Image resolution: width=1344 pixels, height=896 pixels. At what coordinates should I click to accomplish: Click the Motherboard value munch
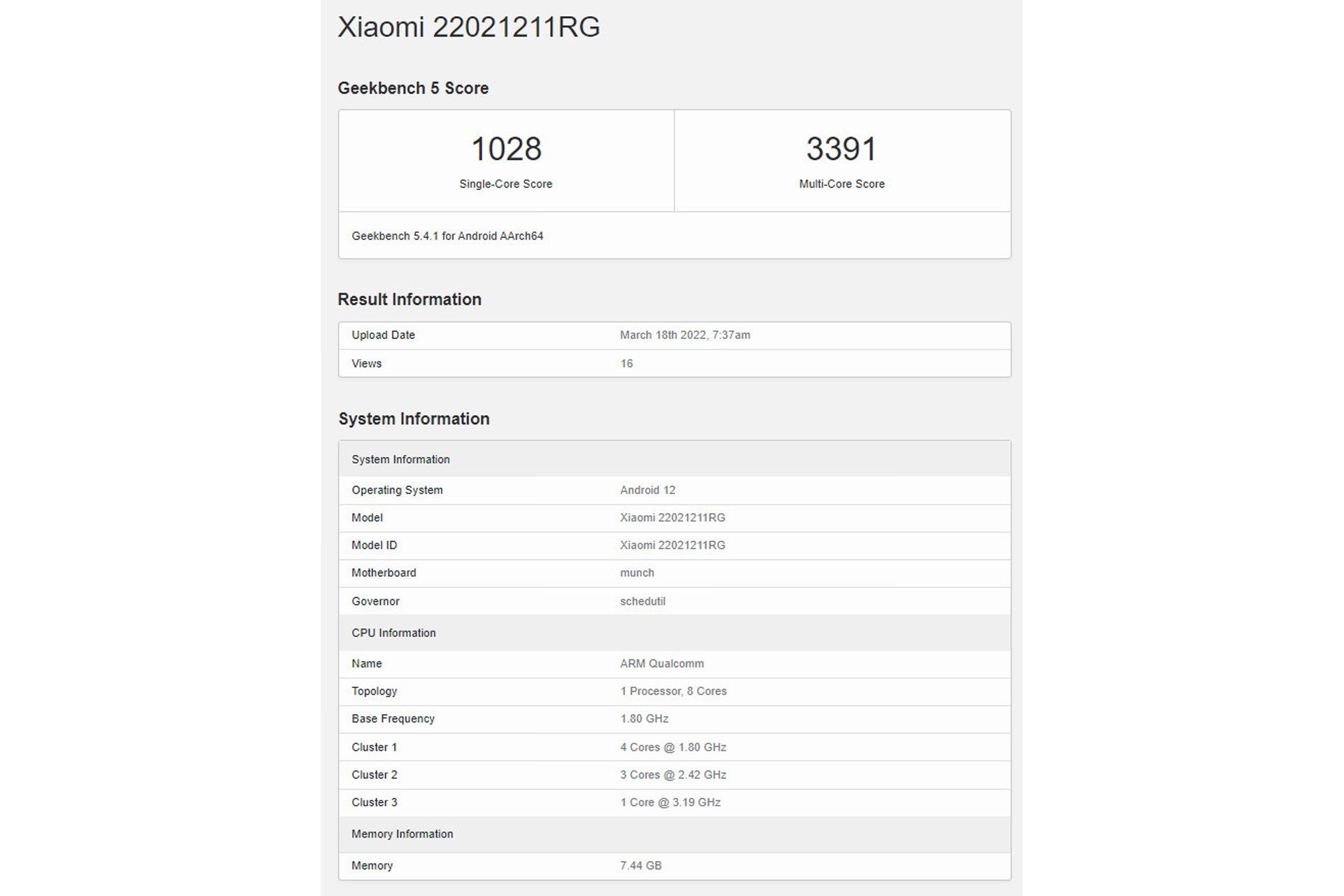[637, 573]
